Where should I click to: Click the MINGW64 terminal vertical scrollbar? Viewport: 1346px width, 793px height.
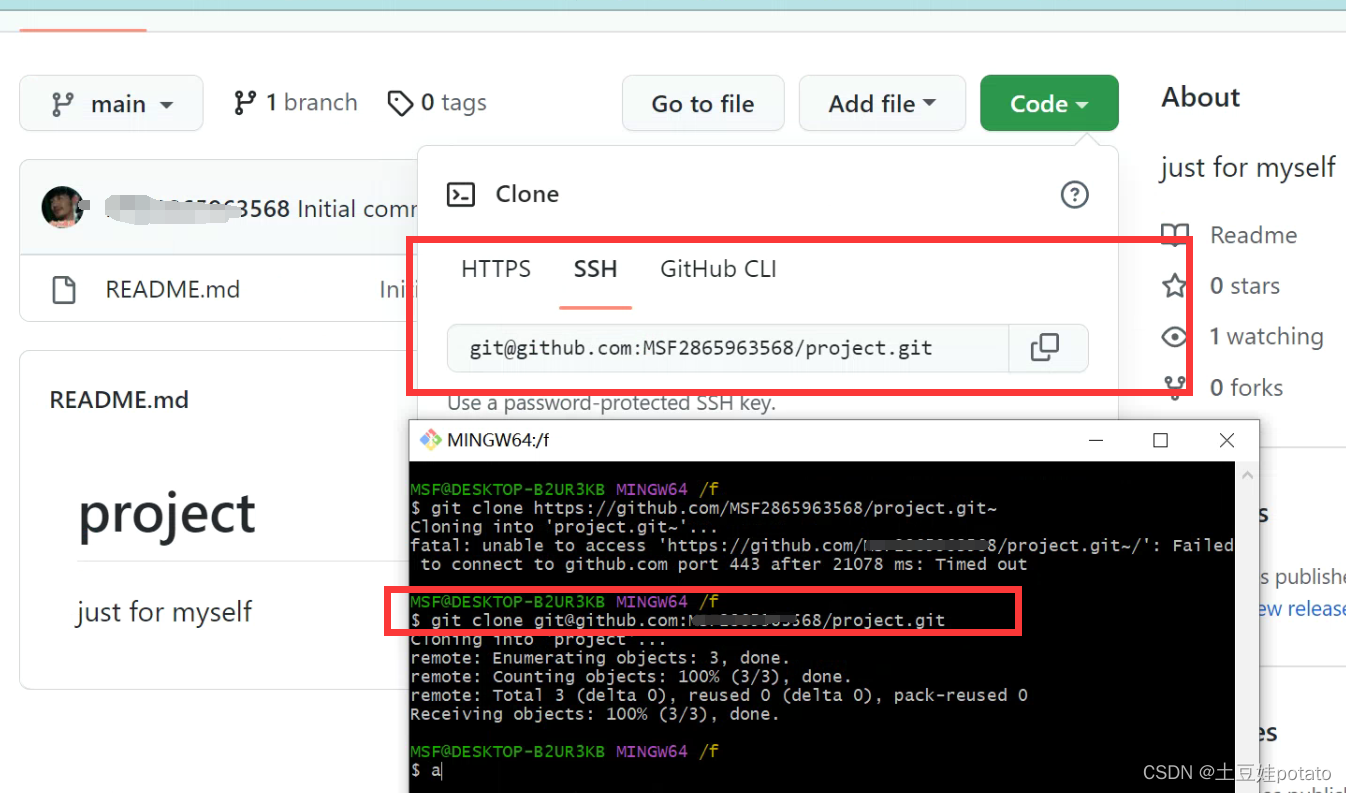(1247, 627)
